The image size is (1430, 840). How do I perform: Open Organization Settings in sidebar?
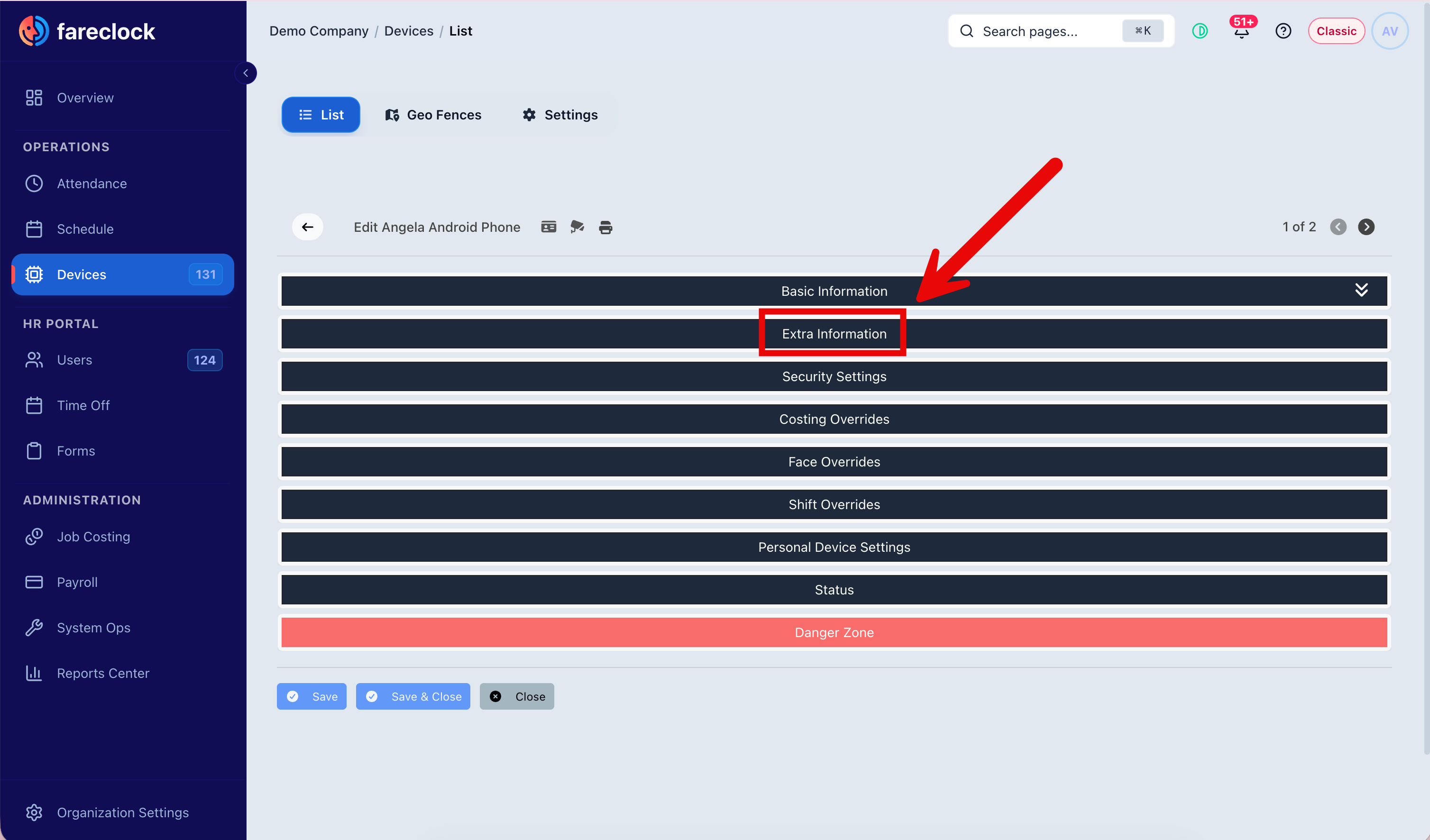[123, 812]
